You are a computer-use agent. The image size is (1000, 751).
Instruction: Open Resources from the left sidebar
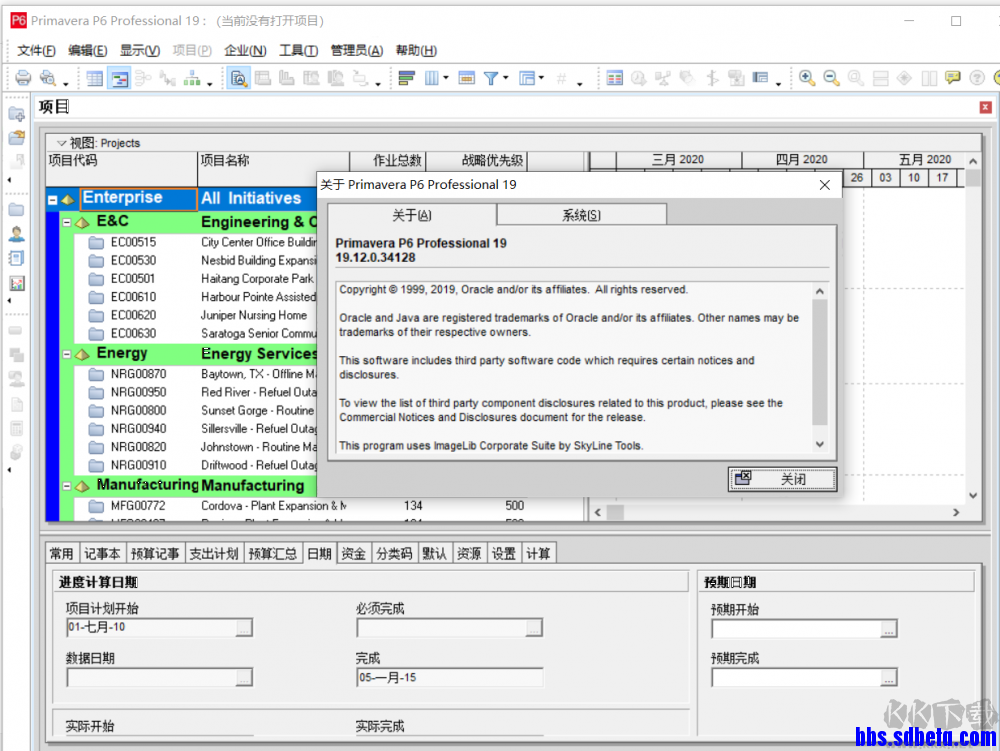[16, 234]
